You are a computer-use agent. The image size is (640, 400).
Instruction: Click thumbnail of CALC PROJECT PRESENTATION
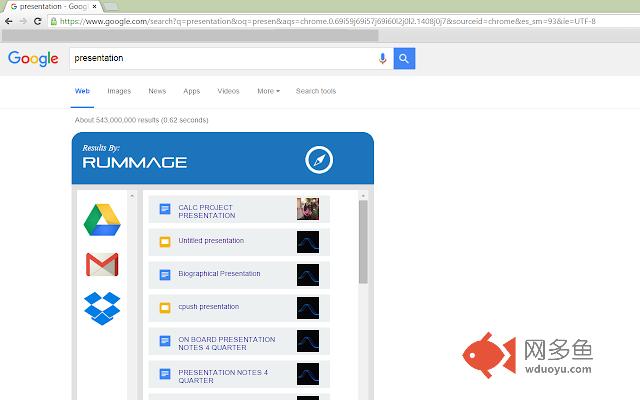308,209
